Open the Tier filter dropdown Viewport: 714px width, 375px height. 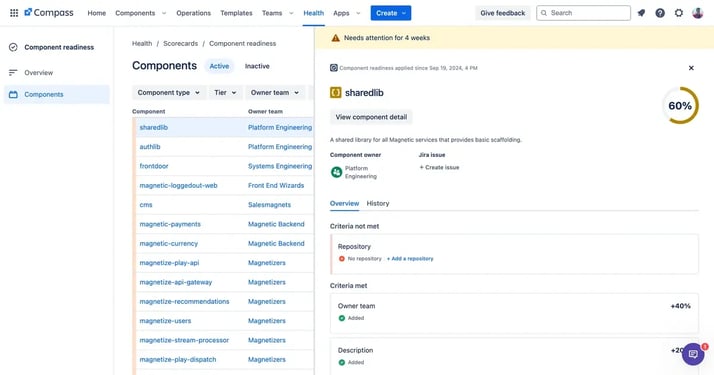[225, 92]
